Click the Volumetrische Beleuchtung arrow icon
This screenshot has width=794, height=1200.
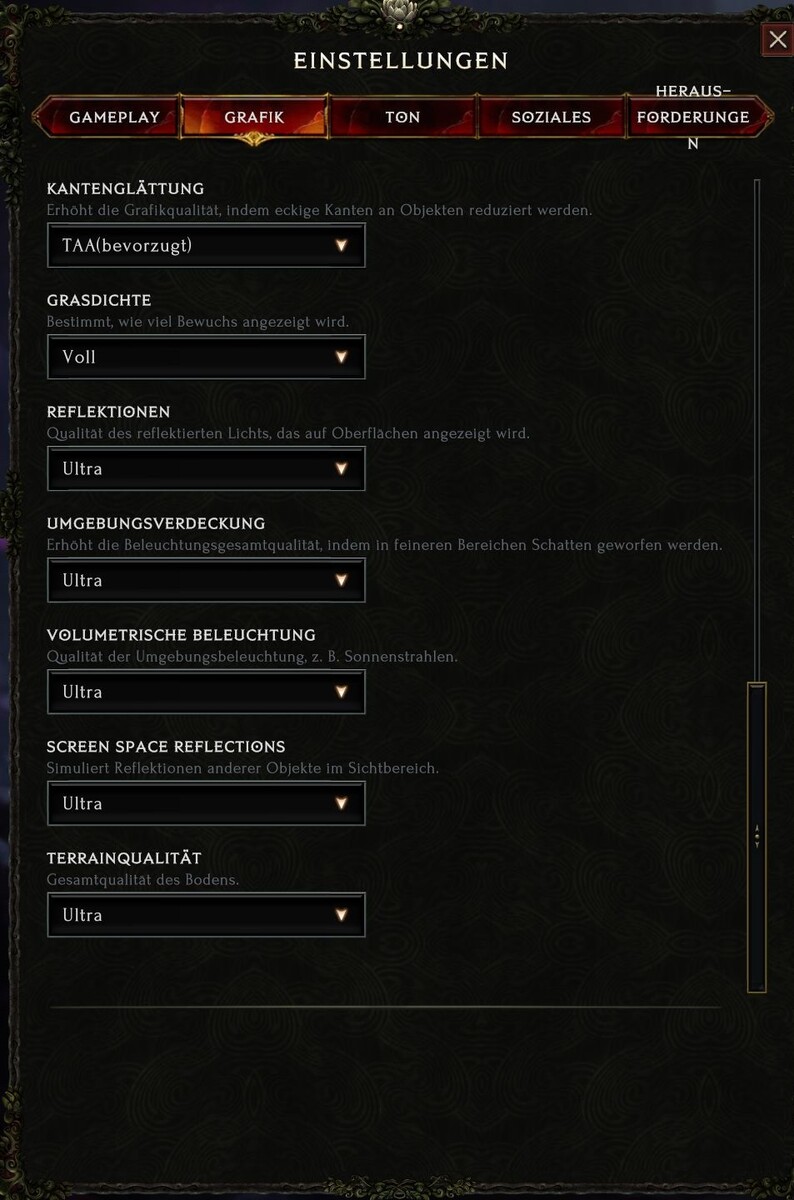(341, 692)
